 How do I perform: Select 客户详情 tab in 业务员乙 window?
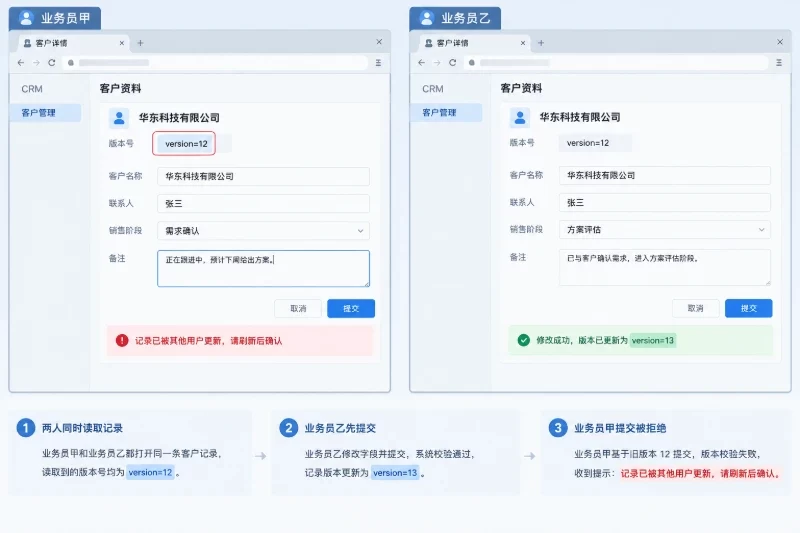pyautogui.click(x=474, y=43)
